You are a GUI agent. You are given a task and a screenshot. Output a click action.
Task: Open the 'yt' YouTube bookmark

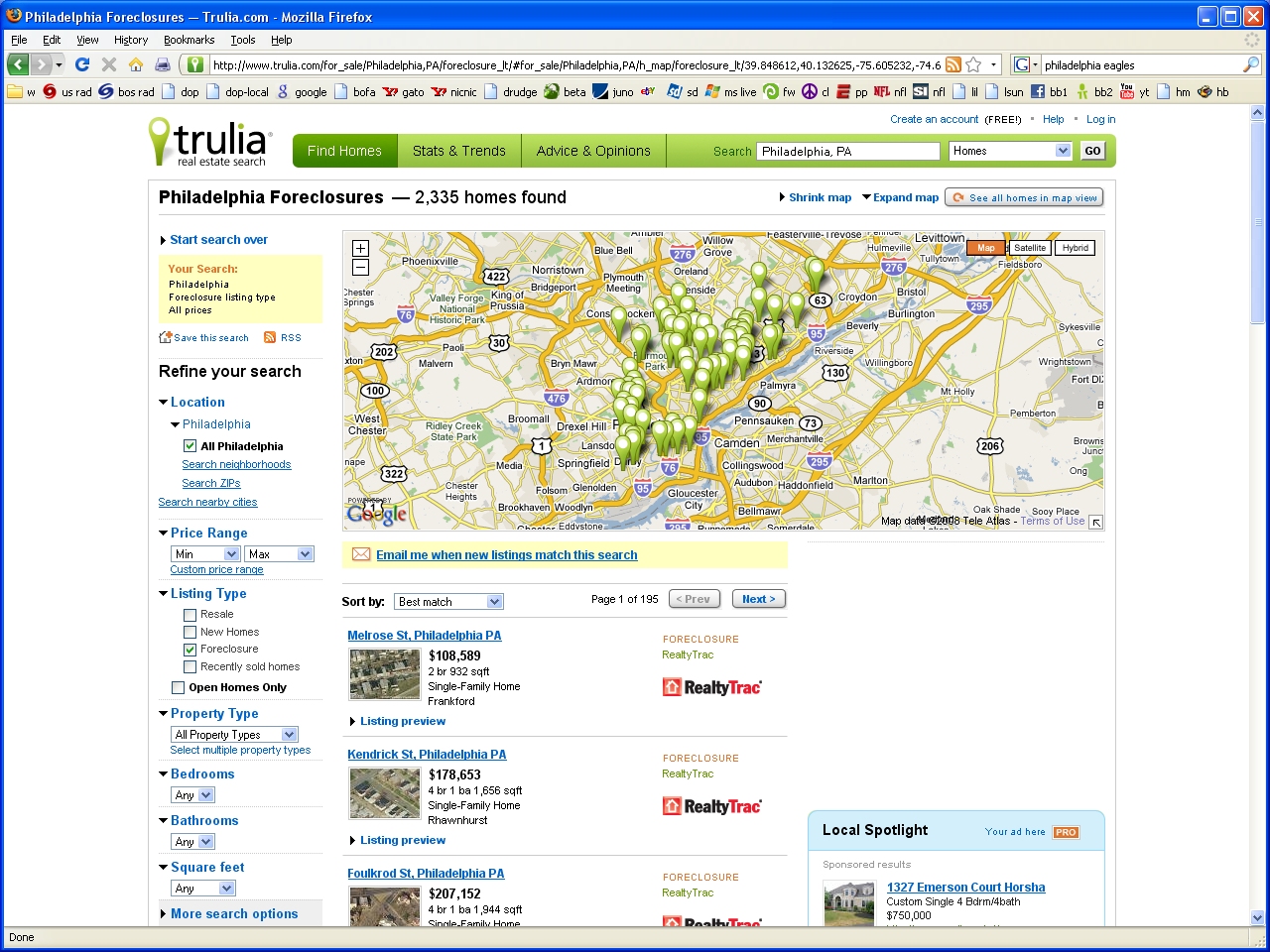pyautogui.click(x=1134, y=91)
